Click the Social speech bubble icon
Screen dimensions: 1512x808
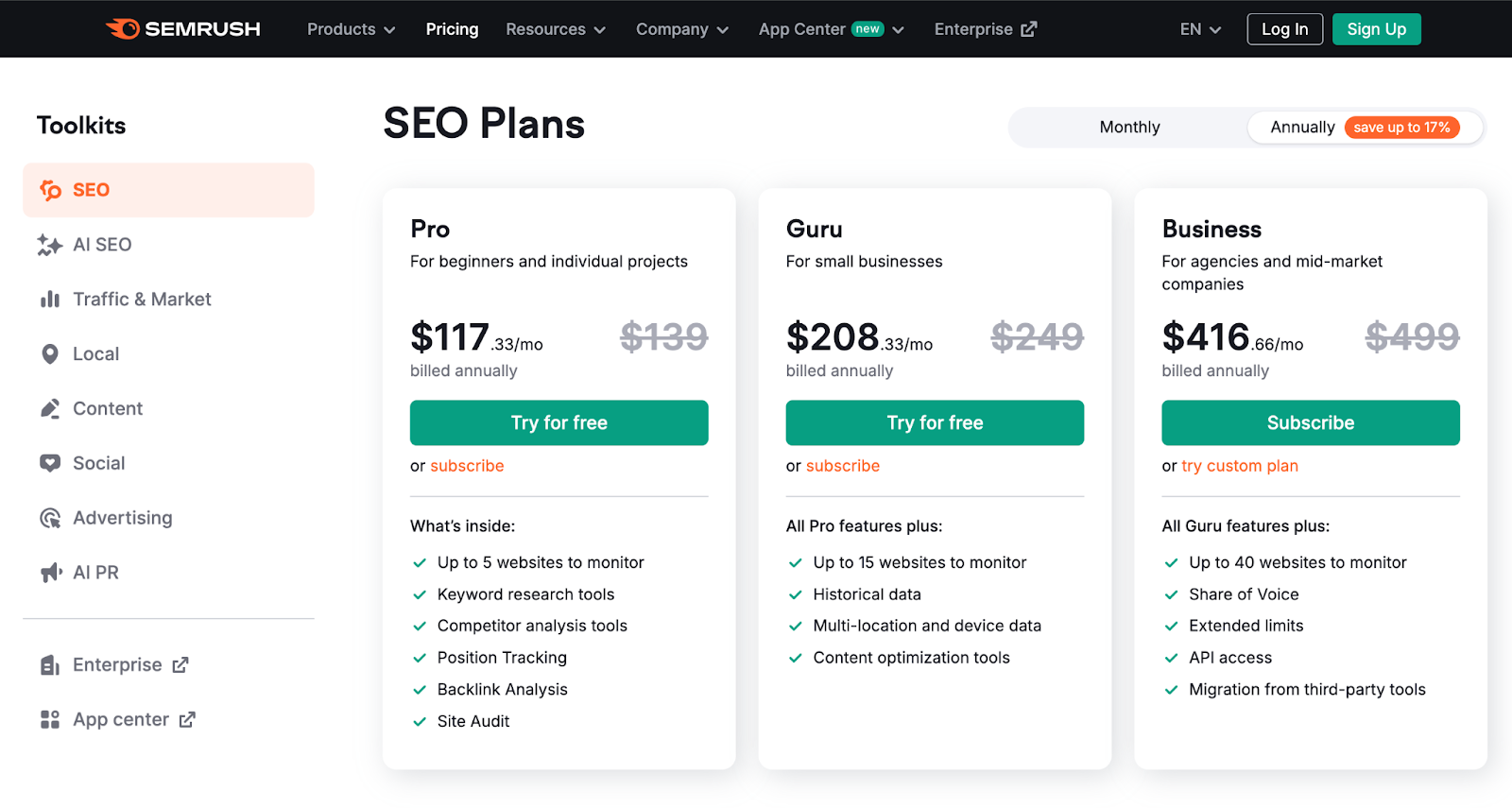[50, 462]
